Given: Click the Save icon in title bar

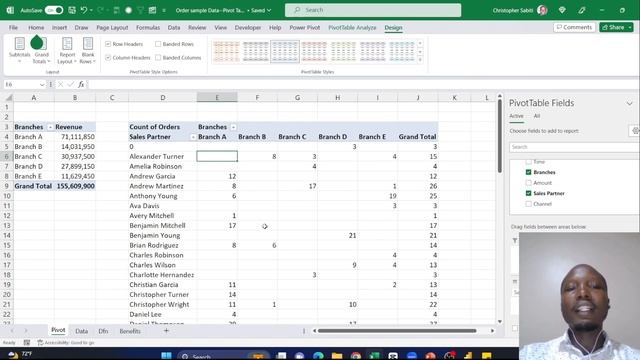Looking at the screenshot, I should (x=72, y=10).
